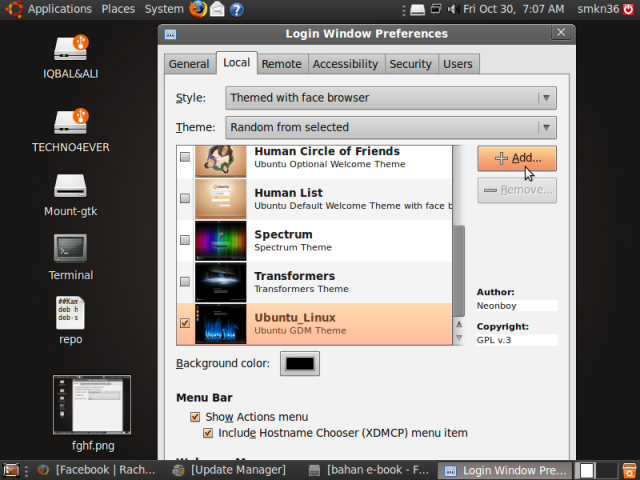
Task: Switch to bahan e-book taskbar window
Action: 369,470
